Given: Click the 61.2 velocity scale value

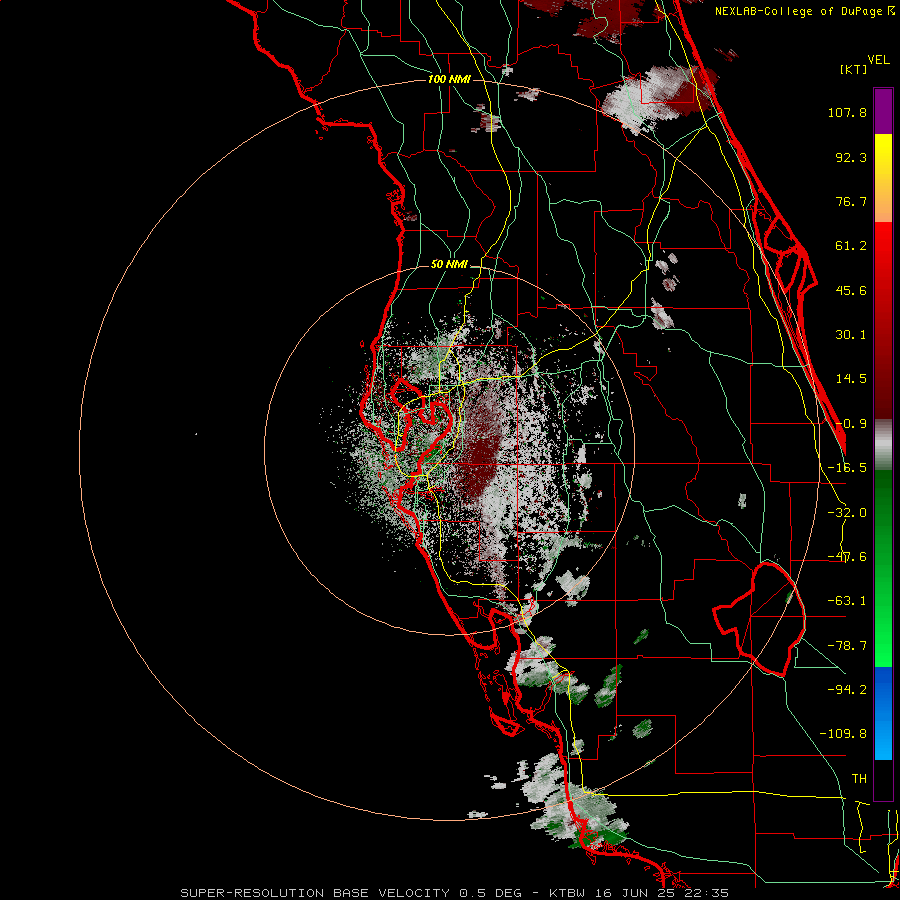Looking at the screenshot, I should (x=851, y=246).
